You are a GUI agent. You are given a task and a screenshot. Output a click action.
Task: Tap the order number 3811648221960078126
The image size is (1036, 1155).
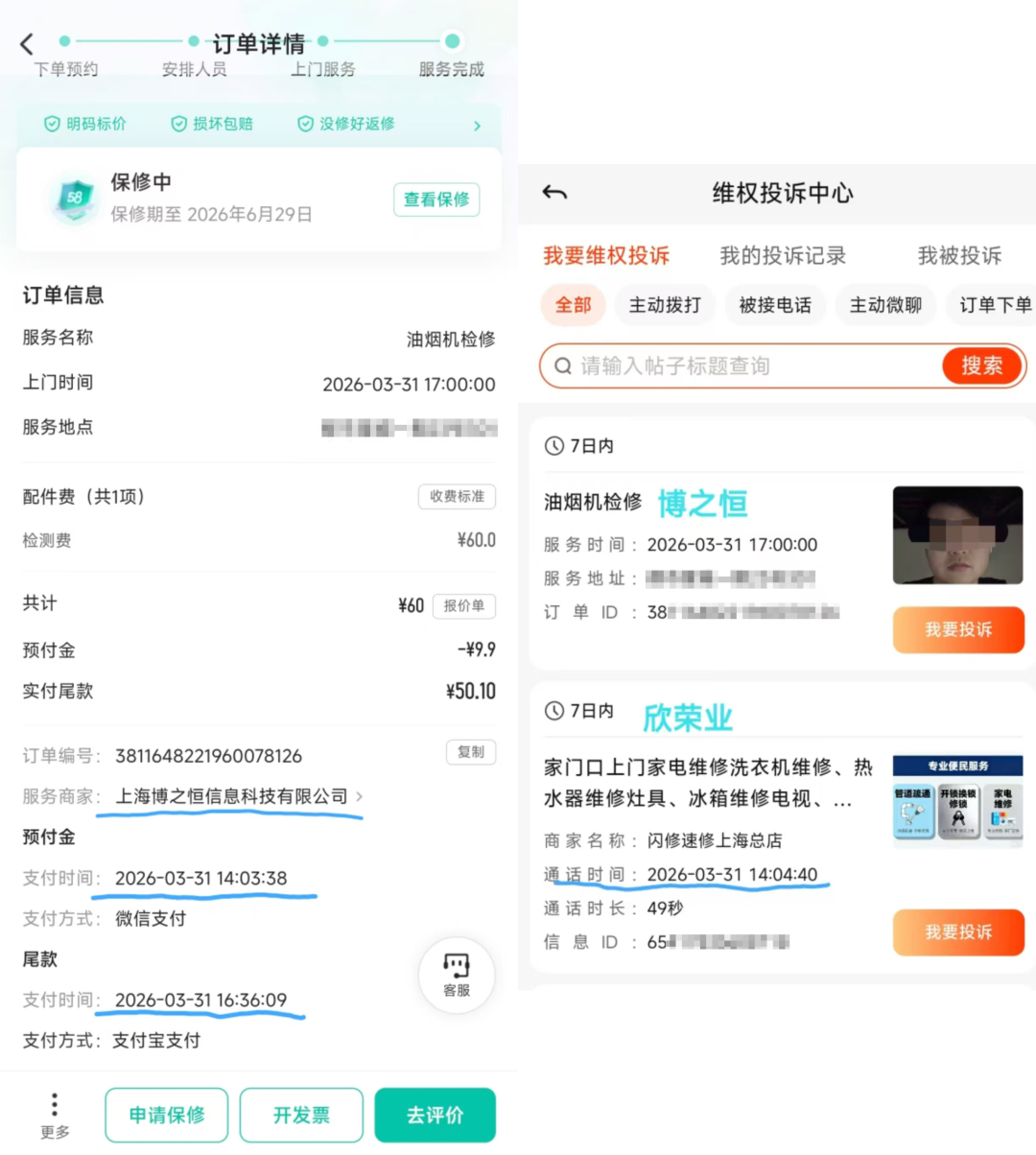(208, 756)
